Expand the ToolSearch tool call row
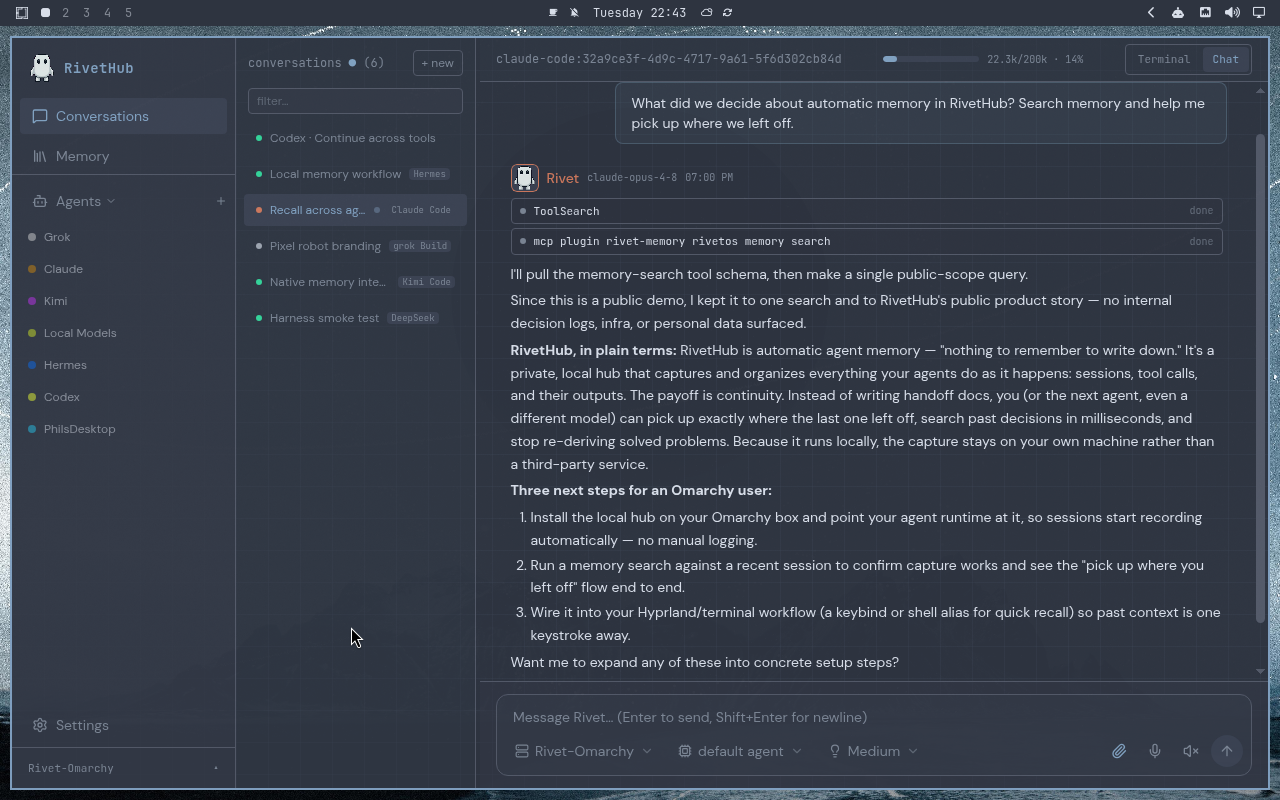The height and width of the screenshot is (800, 1280). coord(866,211)
